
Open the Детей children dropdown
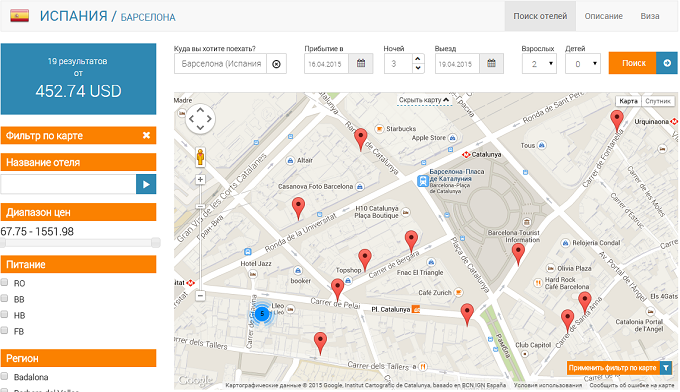[583, 64]
